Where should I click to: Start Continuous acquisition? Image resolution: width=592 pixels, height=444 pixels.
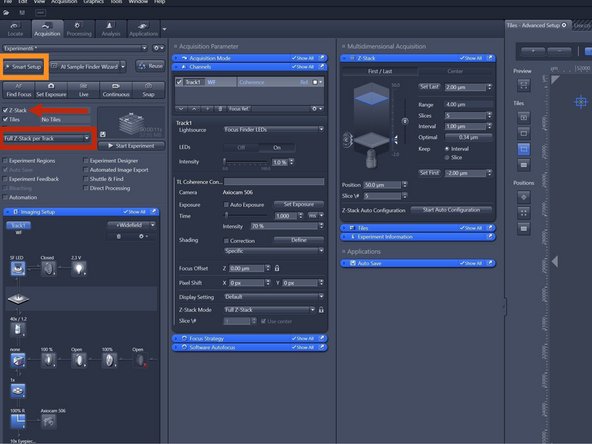click(x=116, y=90)
